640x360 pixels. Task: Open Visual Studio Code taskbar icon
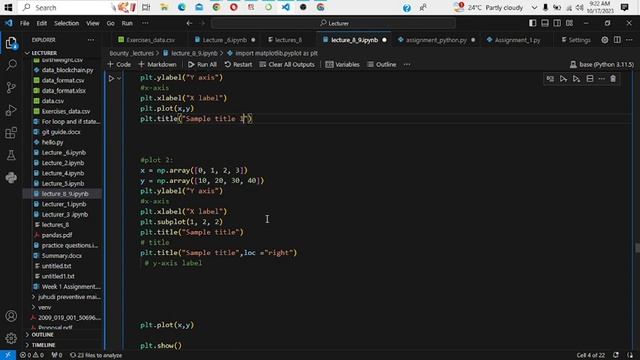(286, 7)
